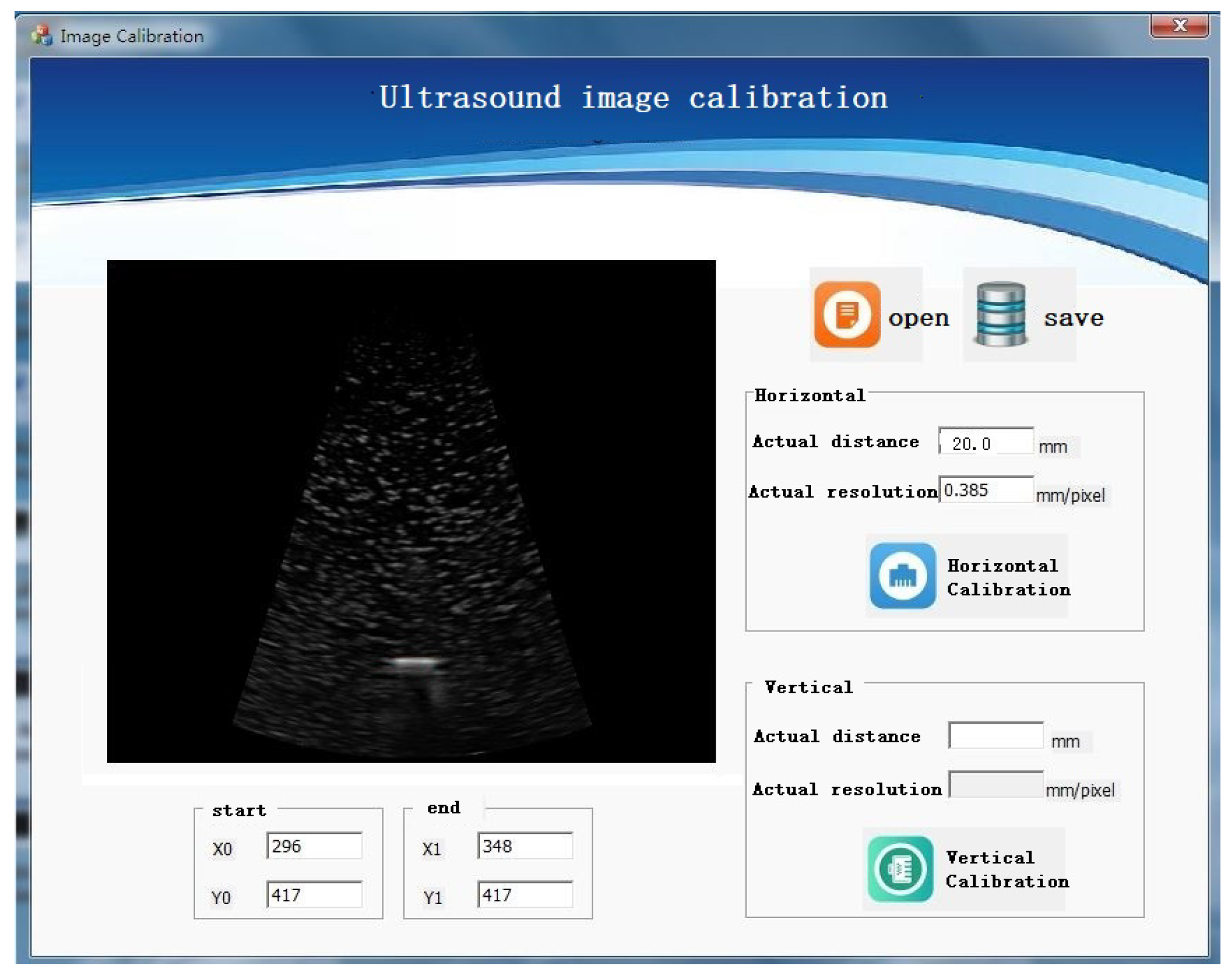
Task: Click the end Y1 coordinate field
Action: click(525, 895)
